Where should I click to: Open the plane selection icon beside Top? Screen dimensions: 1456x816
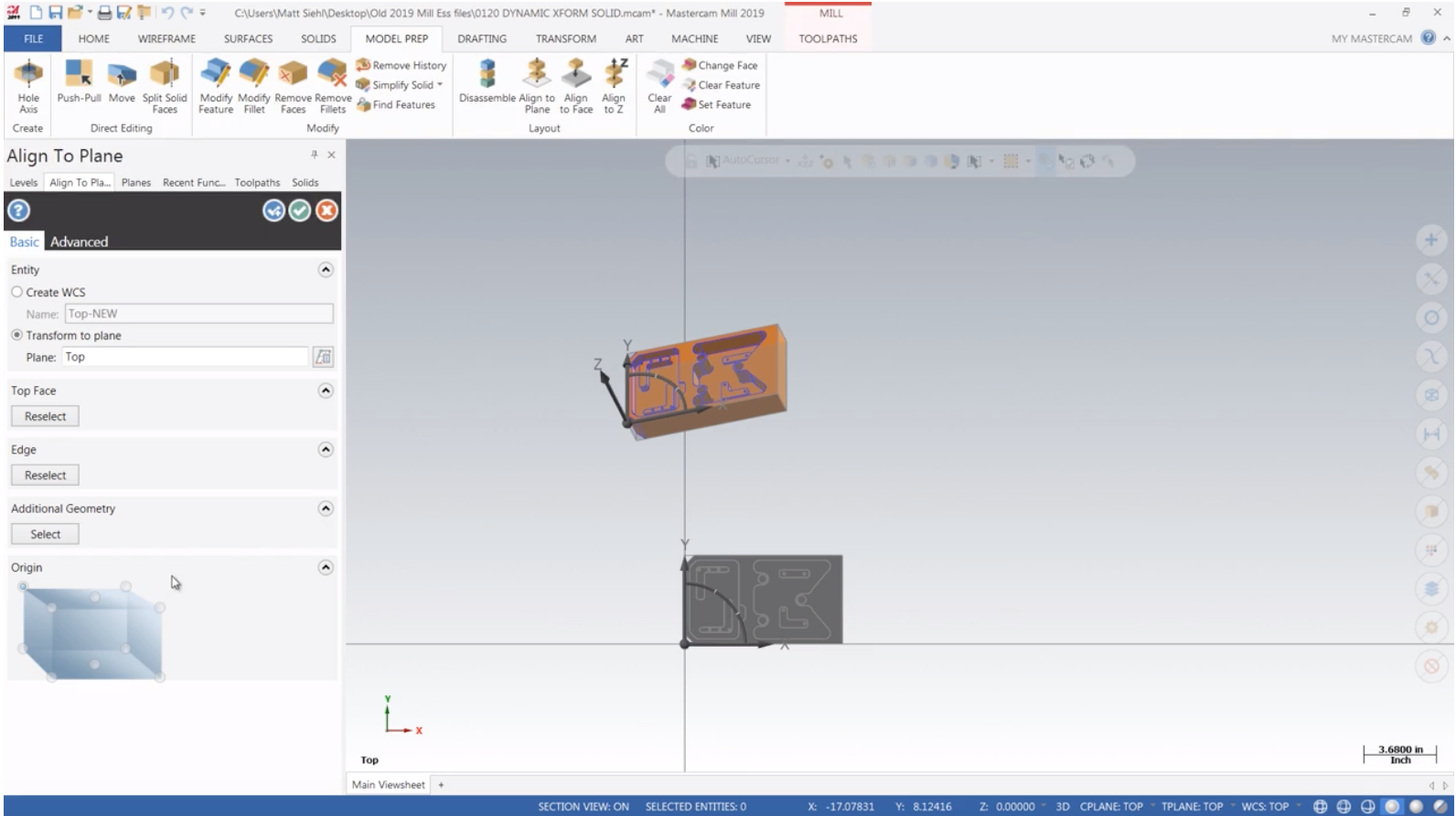[x=323, y=357]
